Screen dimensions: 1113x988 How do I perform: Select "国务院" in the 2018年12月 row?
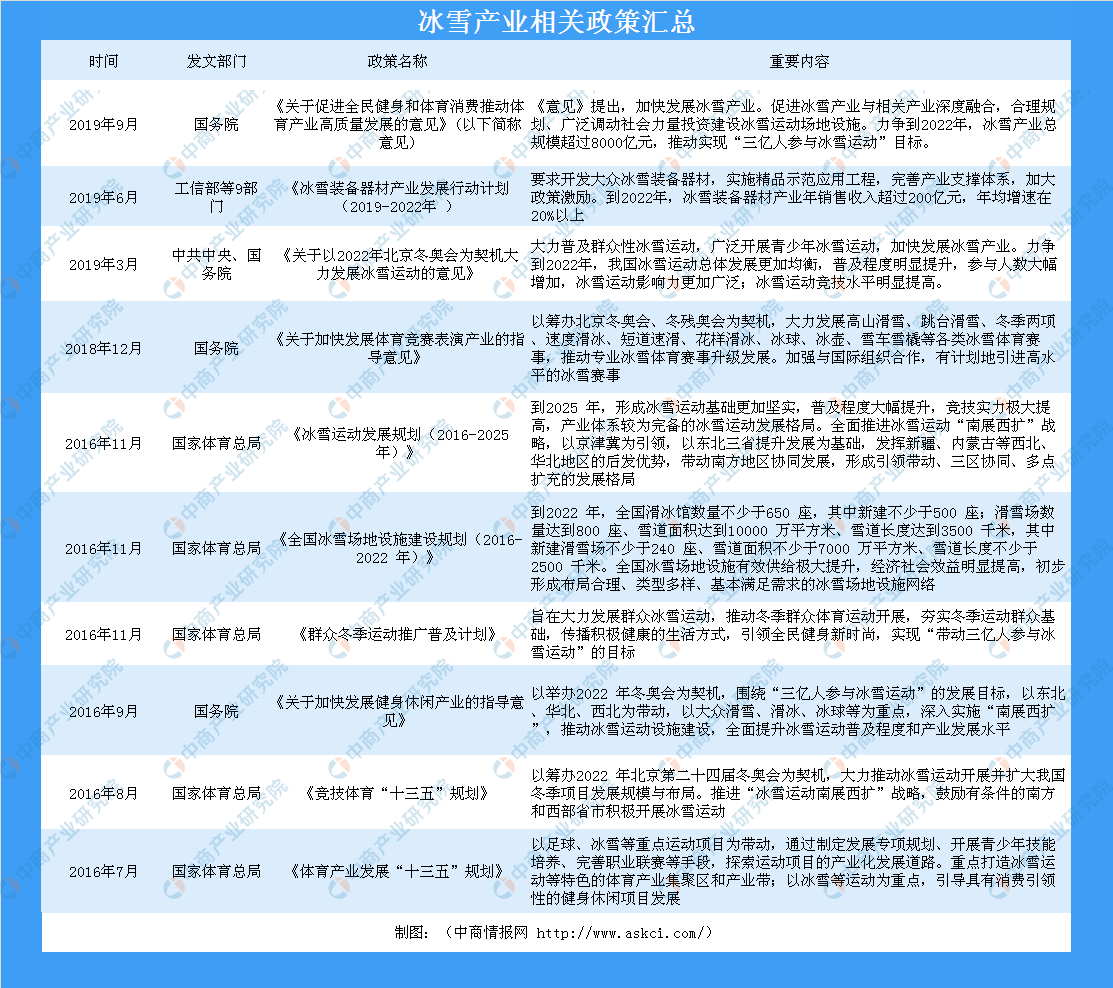click(216, 348)
